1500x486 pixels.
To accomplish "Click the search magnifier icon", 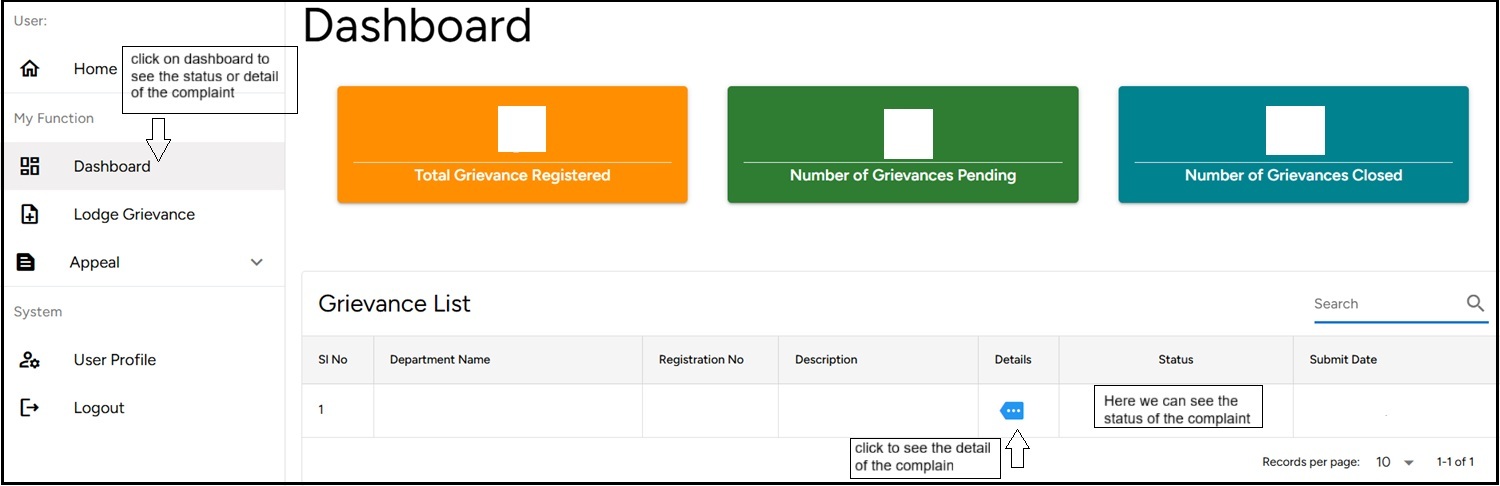I will [1475, 304].
